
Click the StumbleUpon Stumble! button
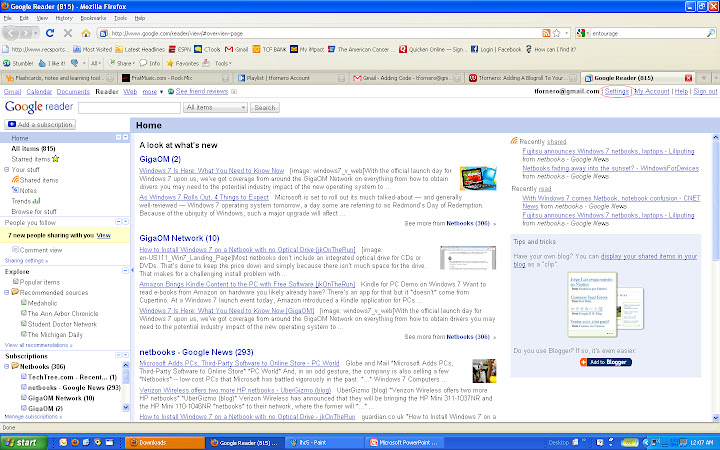18,63
